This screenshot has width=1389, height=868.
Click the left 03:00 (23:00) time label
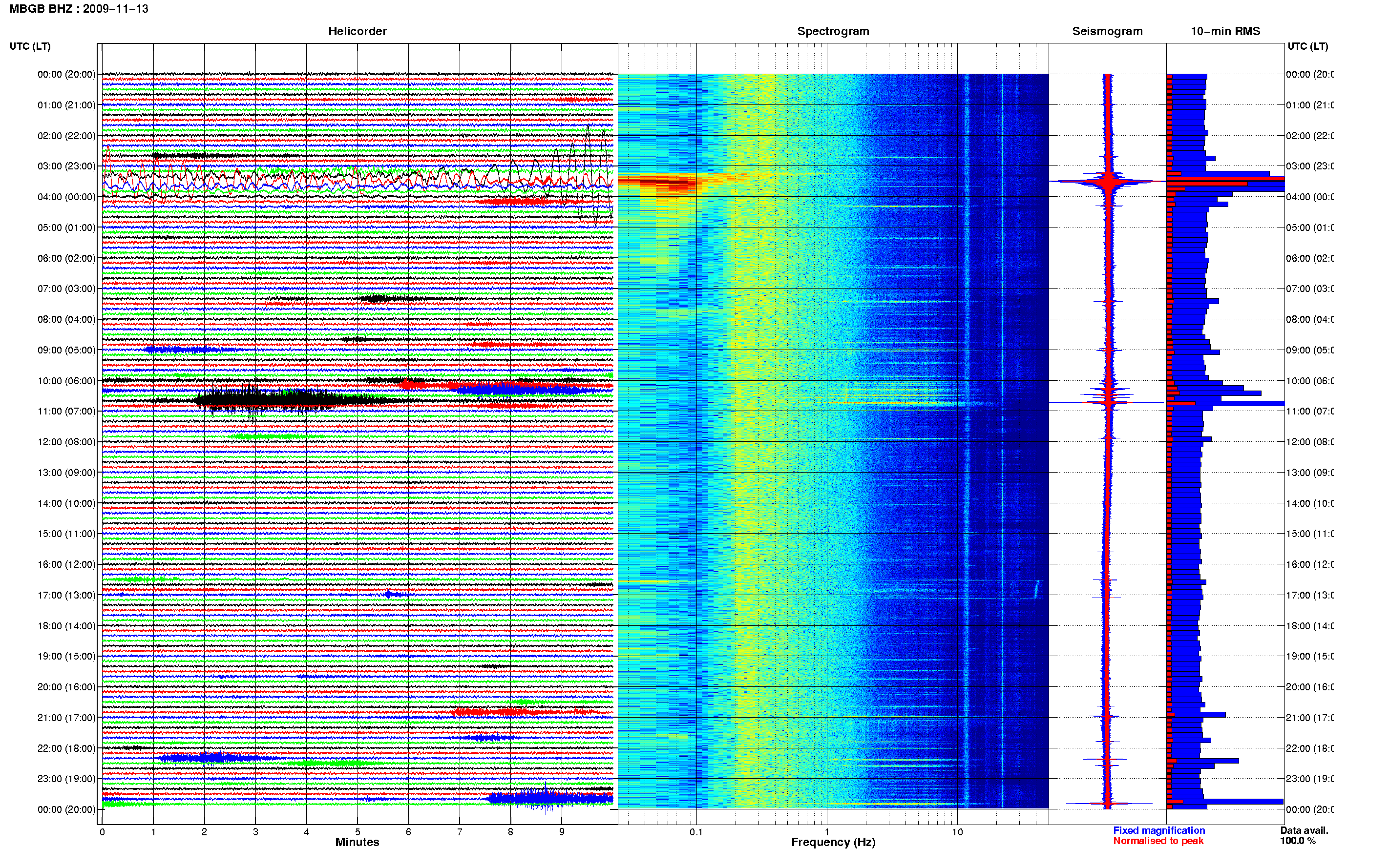pyautogui.click(x=66, y=166)
